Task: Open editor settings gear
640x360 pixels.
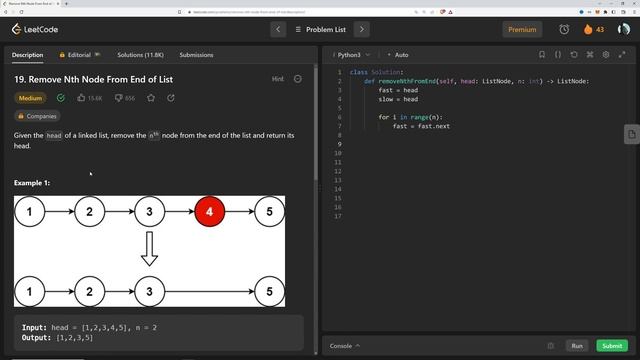Action: click(x=606, y=54)
